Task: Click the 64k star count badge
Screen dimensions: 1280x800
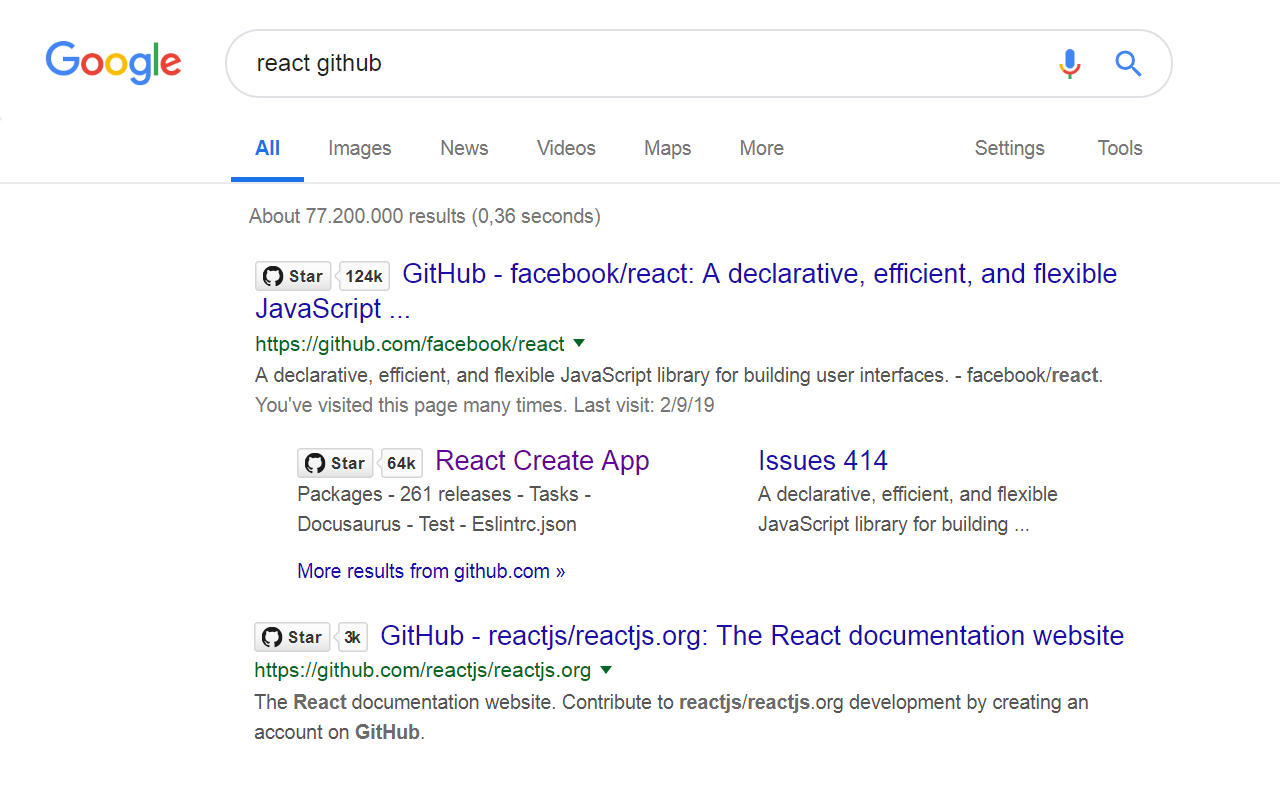Action: [401, 463]
